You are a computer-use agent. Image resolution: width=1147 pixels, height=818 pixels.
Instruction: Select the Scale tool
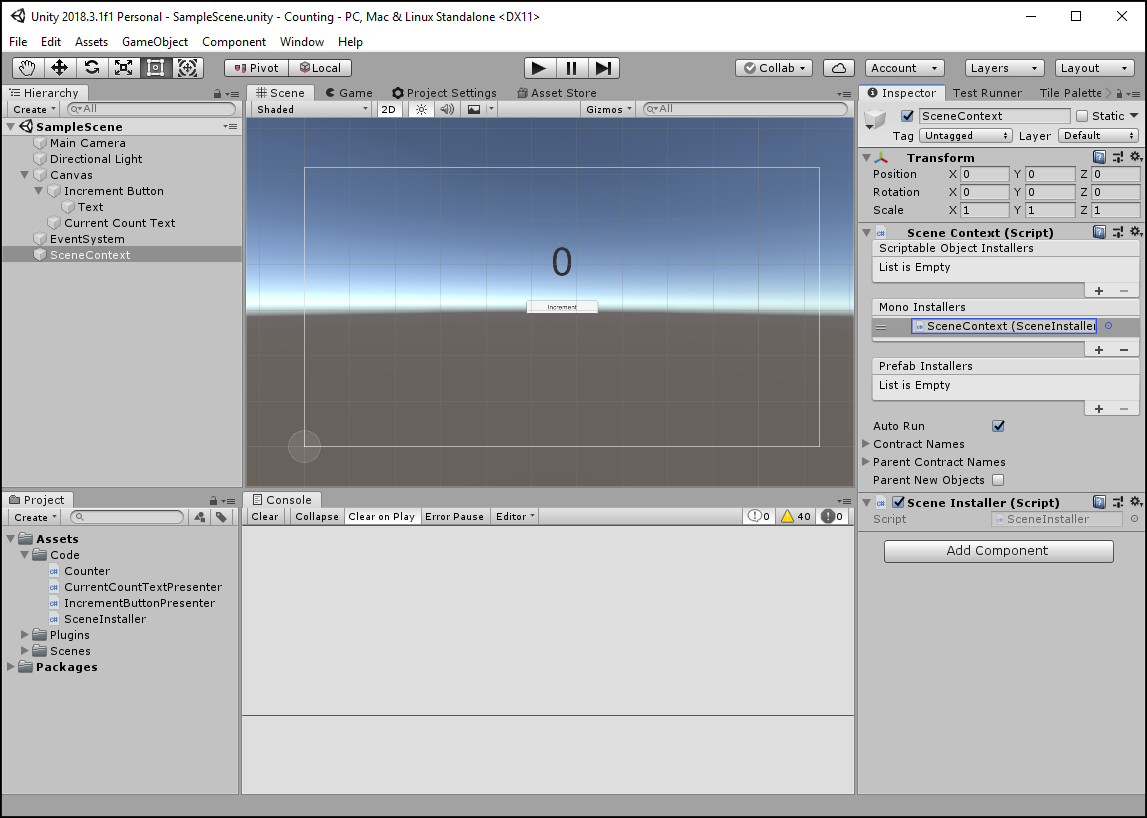(124, 67)
